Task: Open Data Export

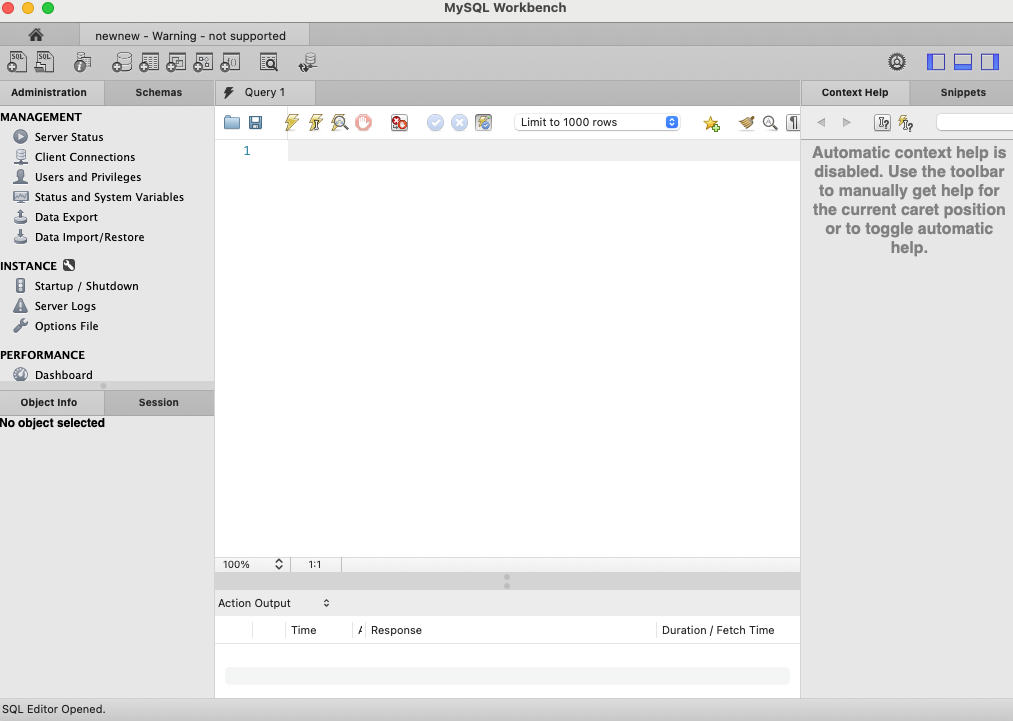Action: click(x=66, y=217)
